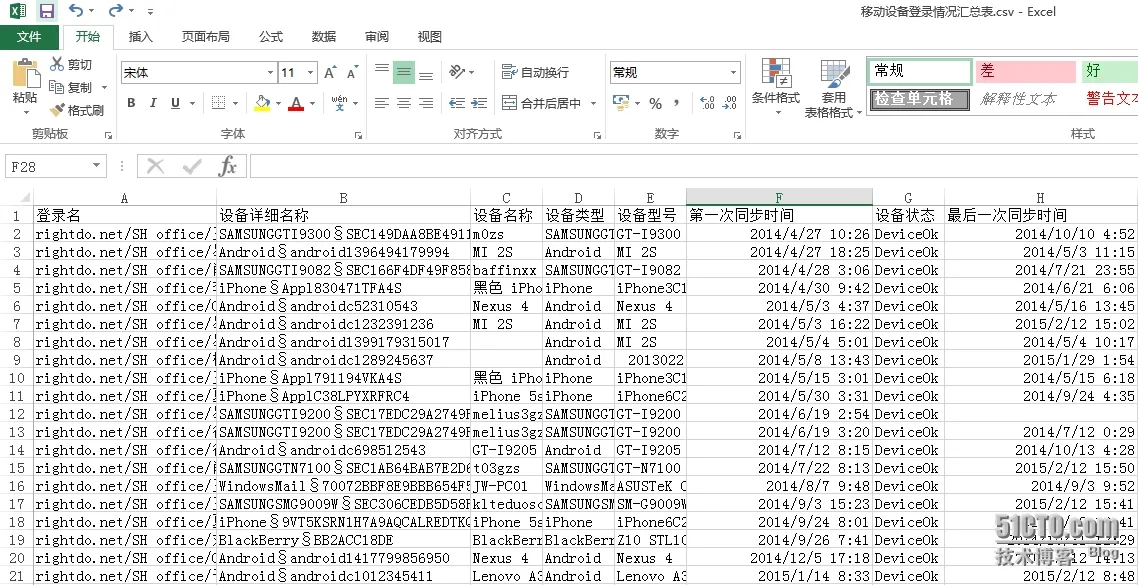Switch to the 数据 tab

[324, 37]
